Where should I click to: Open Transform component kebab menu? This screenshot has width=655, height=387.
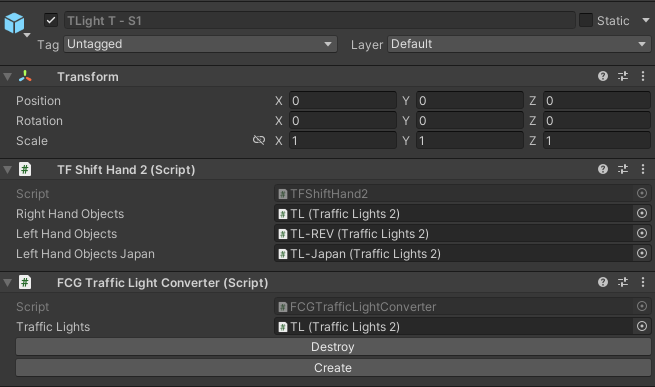point(643,76)
